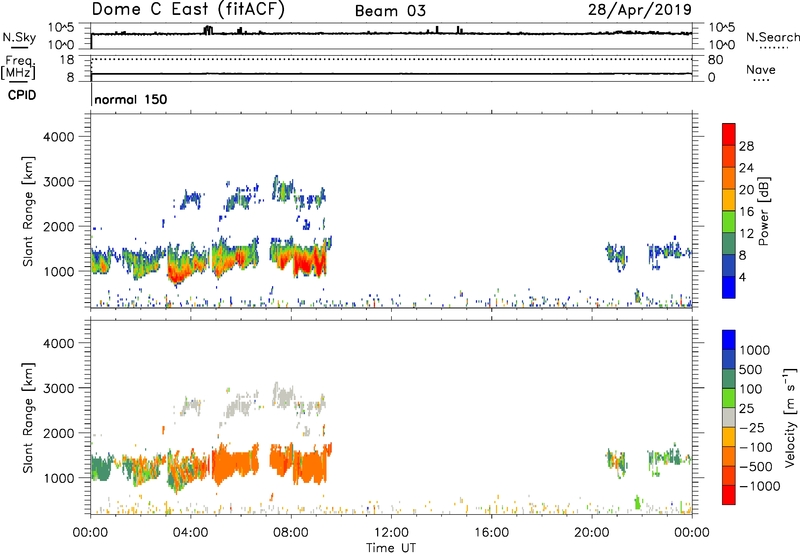
Task: Click the 'Beam 03' label
Action: 390,11
